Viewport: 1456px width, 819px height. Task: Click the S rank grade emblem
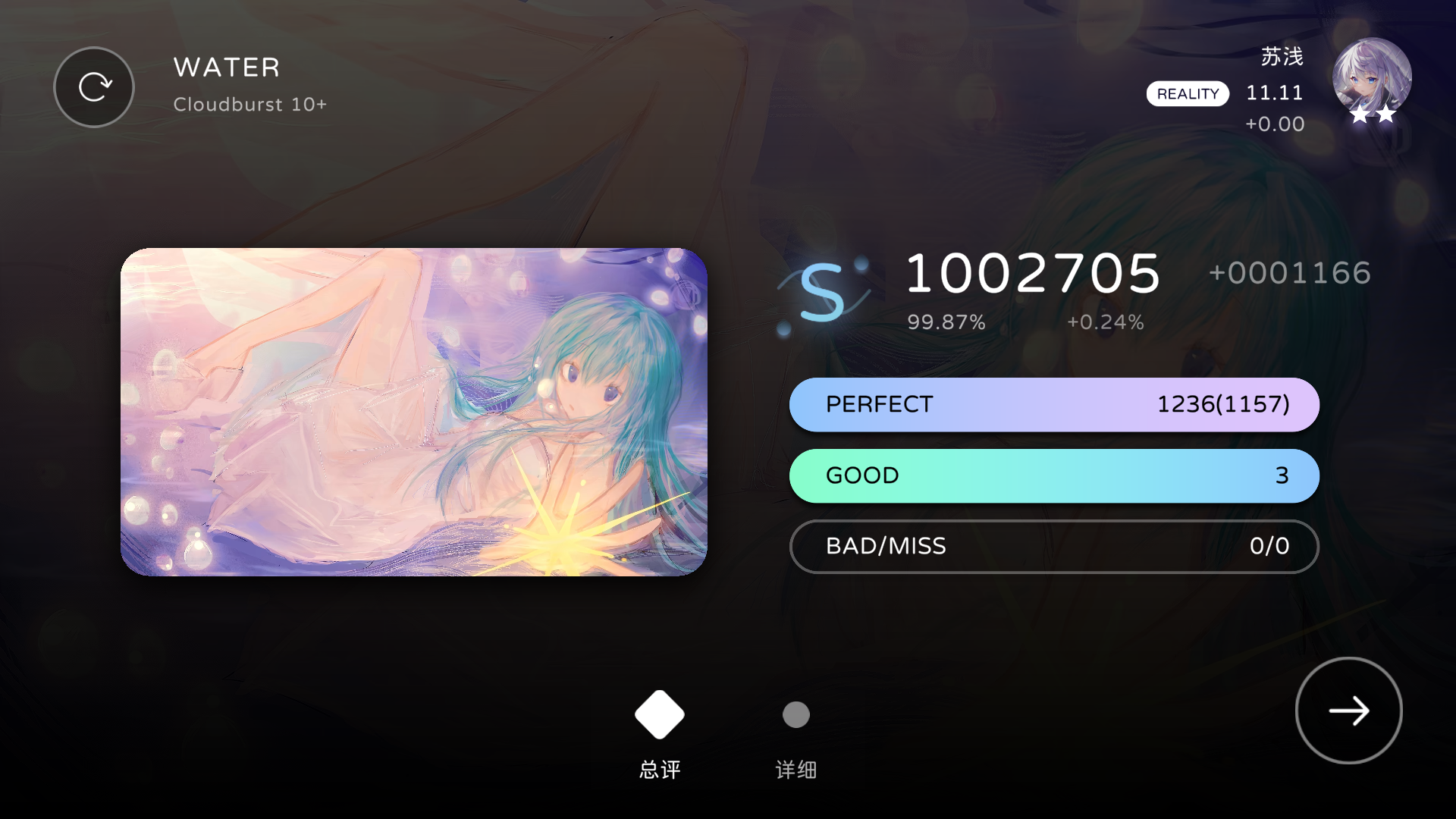[x=823, y=293]
